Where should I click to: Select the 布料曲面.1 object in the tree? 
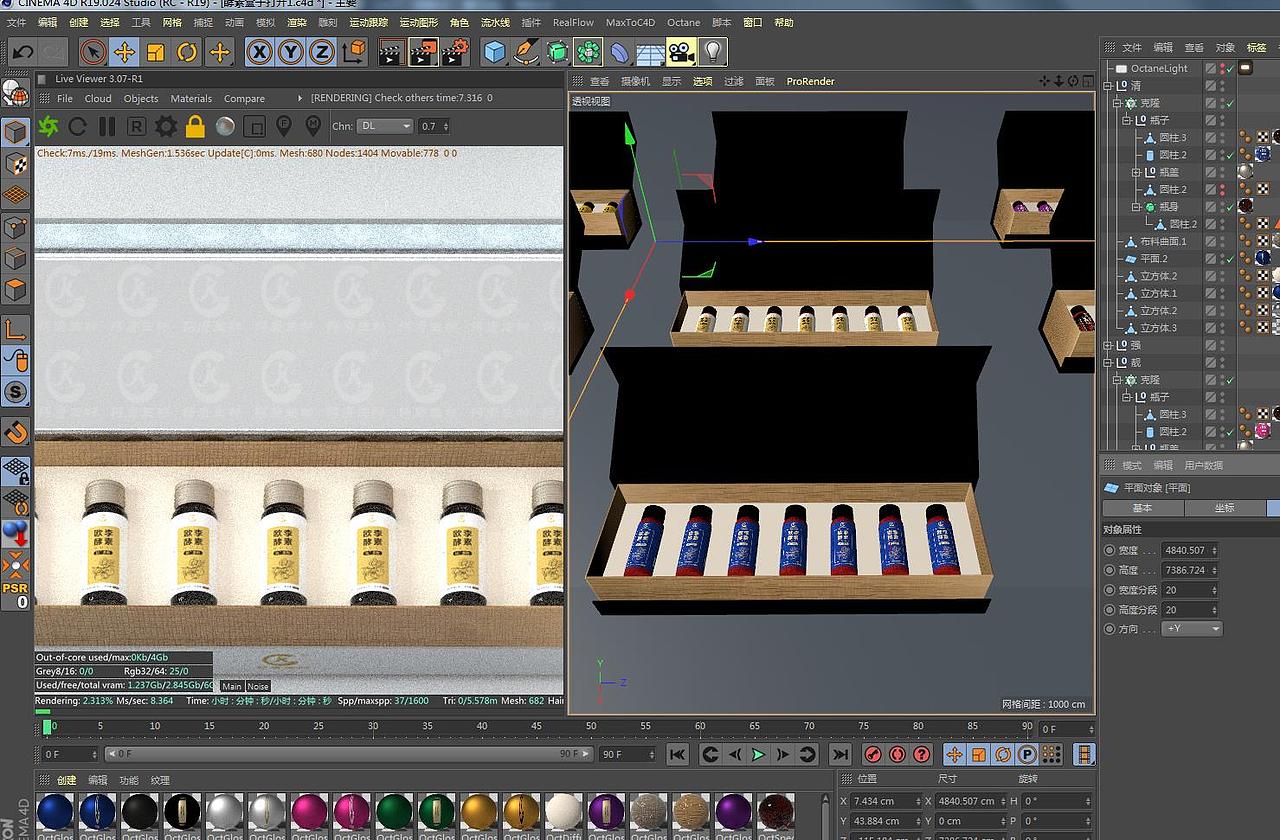pos(1163,241)
